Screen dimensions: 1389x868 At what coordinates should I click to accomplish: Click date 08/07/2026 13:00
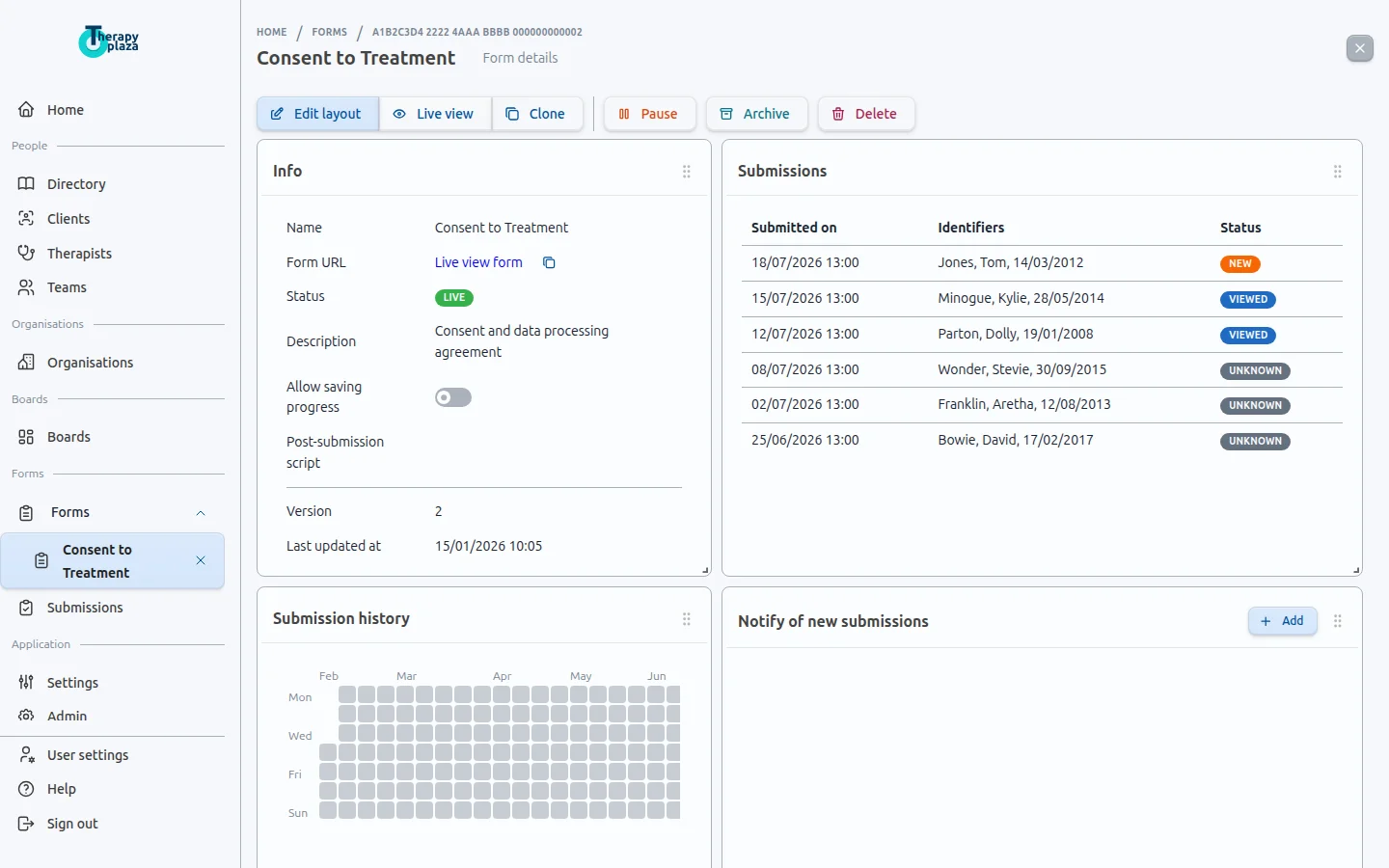pos(805,370)
